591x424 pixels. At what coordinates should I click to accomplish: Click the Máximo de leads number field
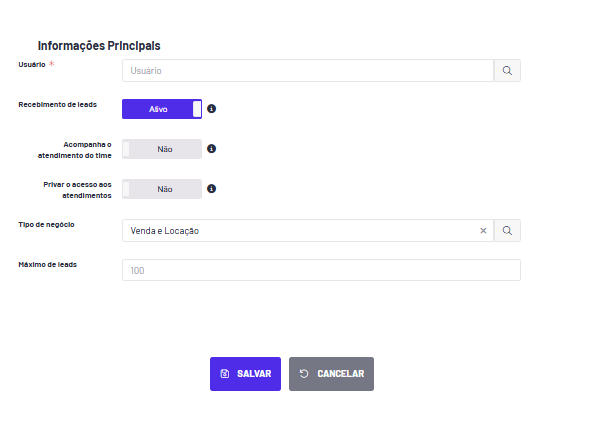(x=321, y=270)
